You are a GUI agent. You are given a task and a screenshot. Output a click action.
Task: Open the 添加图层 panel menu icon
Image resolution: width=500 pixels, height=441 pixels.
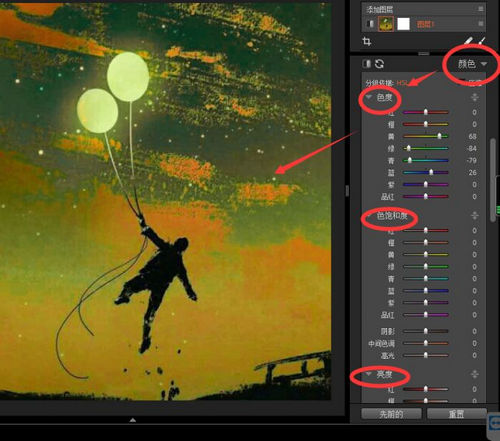click(x=481, y=9)
